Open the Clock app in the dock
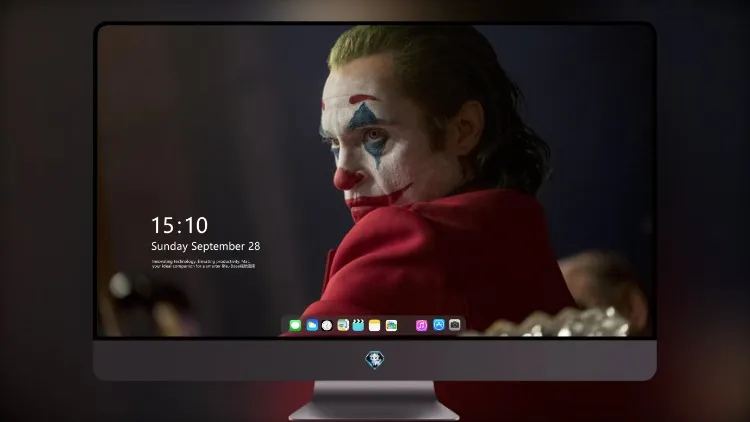 tap(327, 325)
